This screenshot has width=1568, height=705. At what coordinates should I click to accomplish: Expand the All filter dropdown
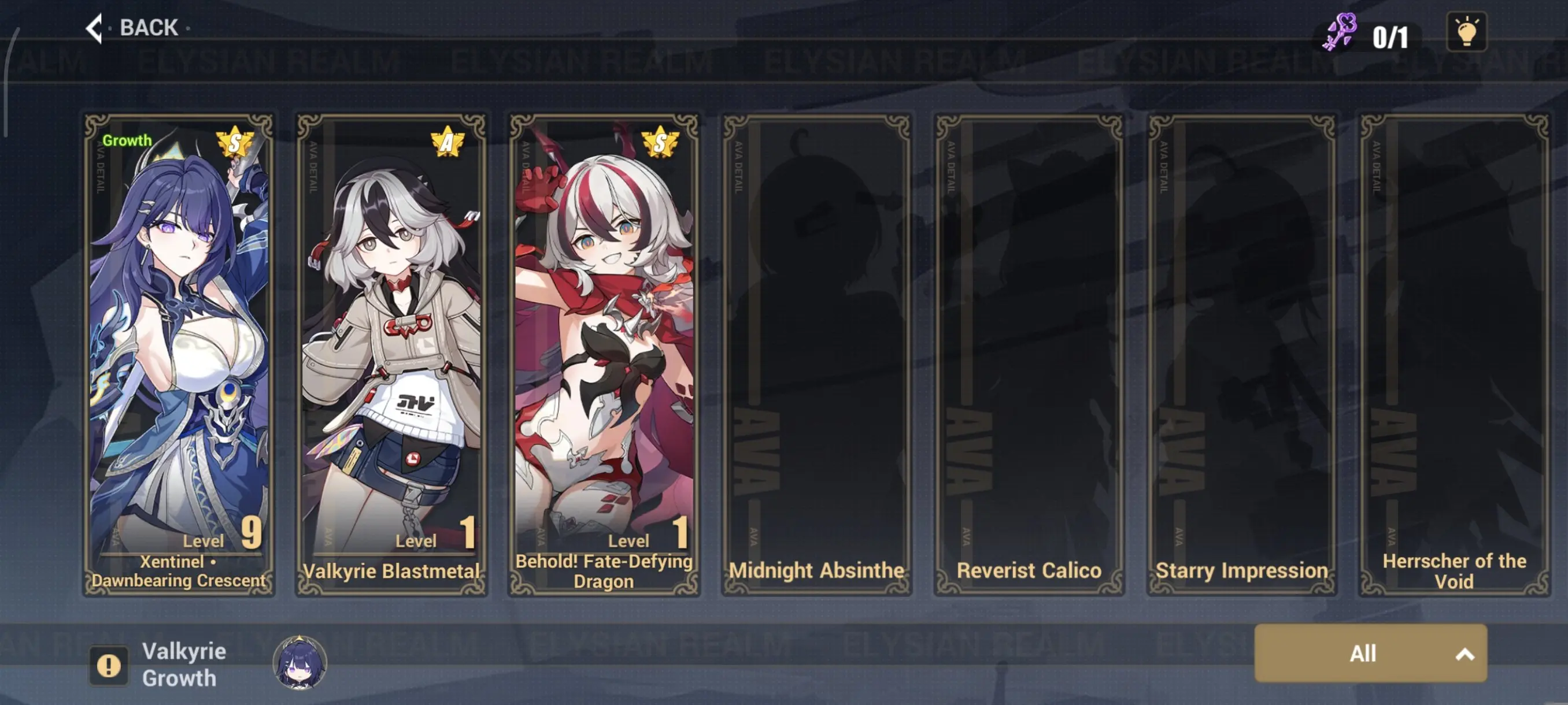(x=1371, y=654)
